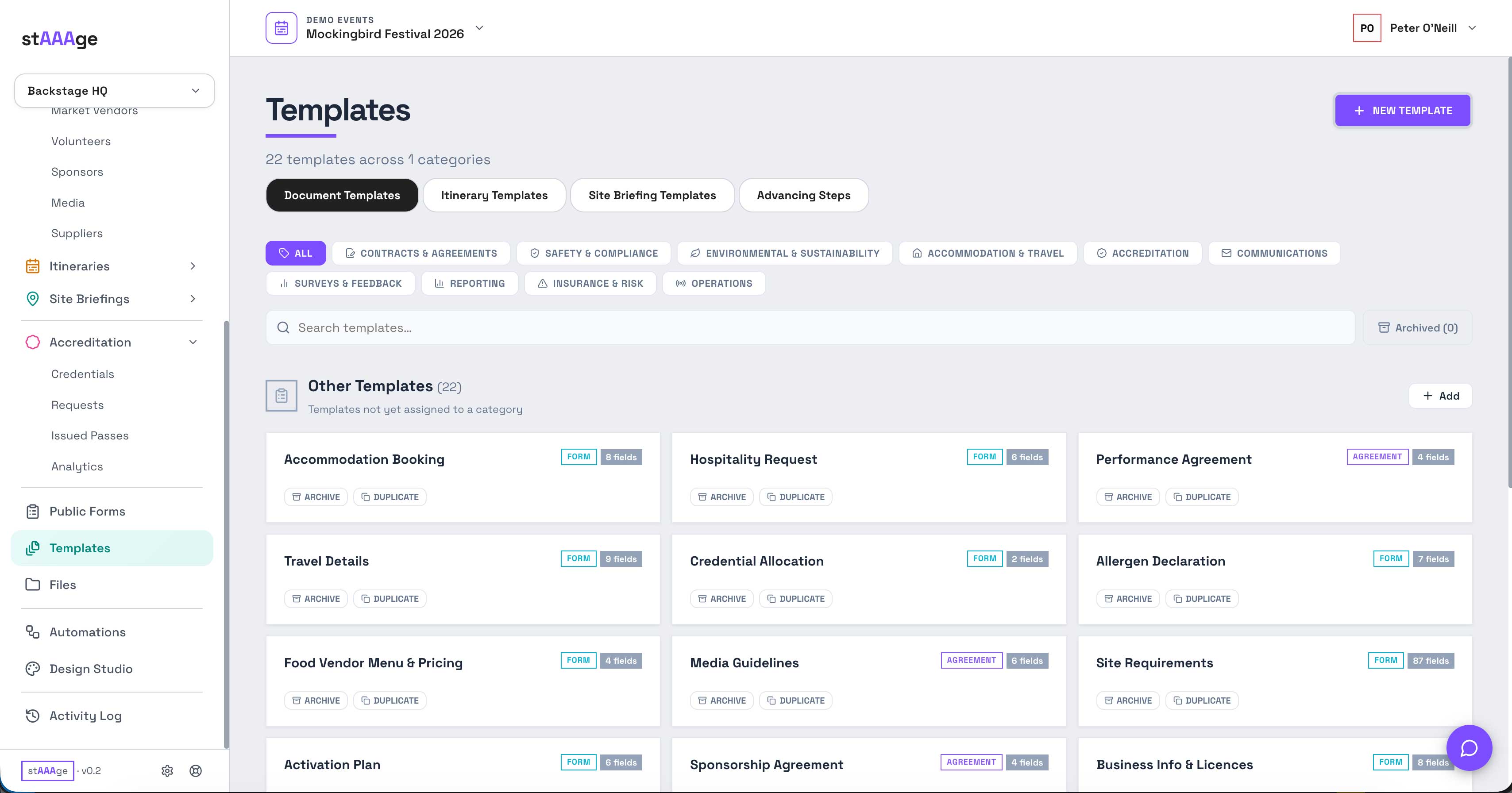Switch to Itinerary Templates tab
This screenshot has height=793, width=1512.
tap(494, 196)
